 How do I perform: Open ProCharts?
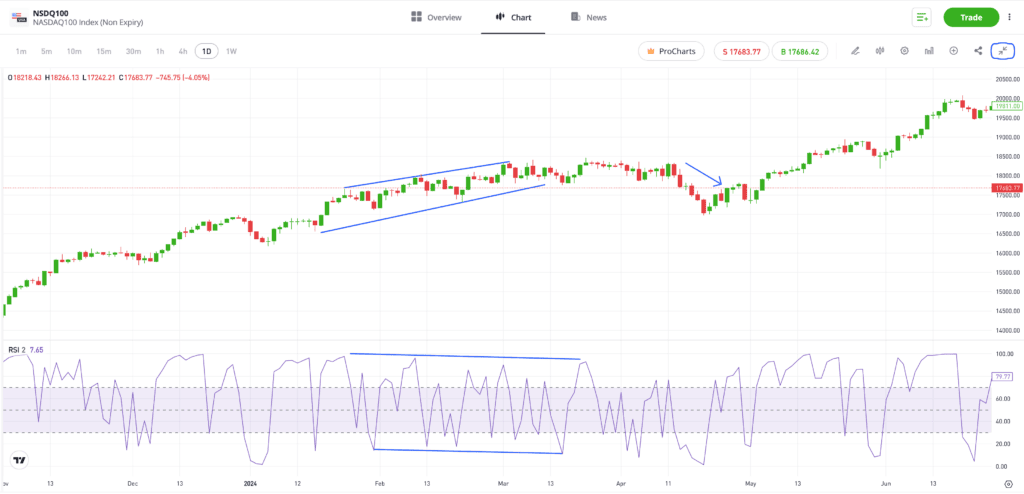point(671,51)
